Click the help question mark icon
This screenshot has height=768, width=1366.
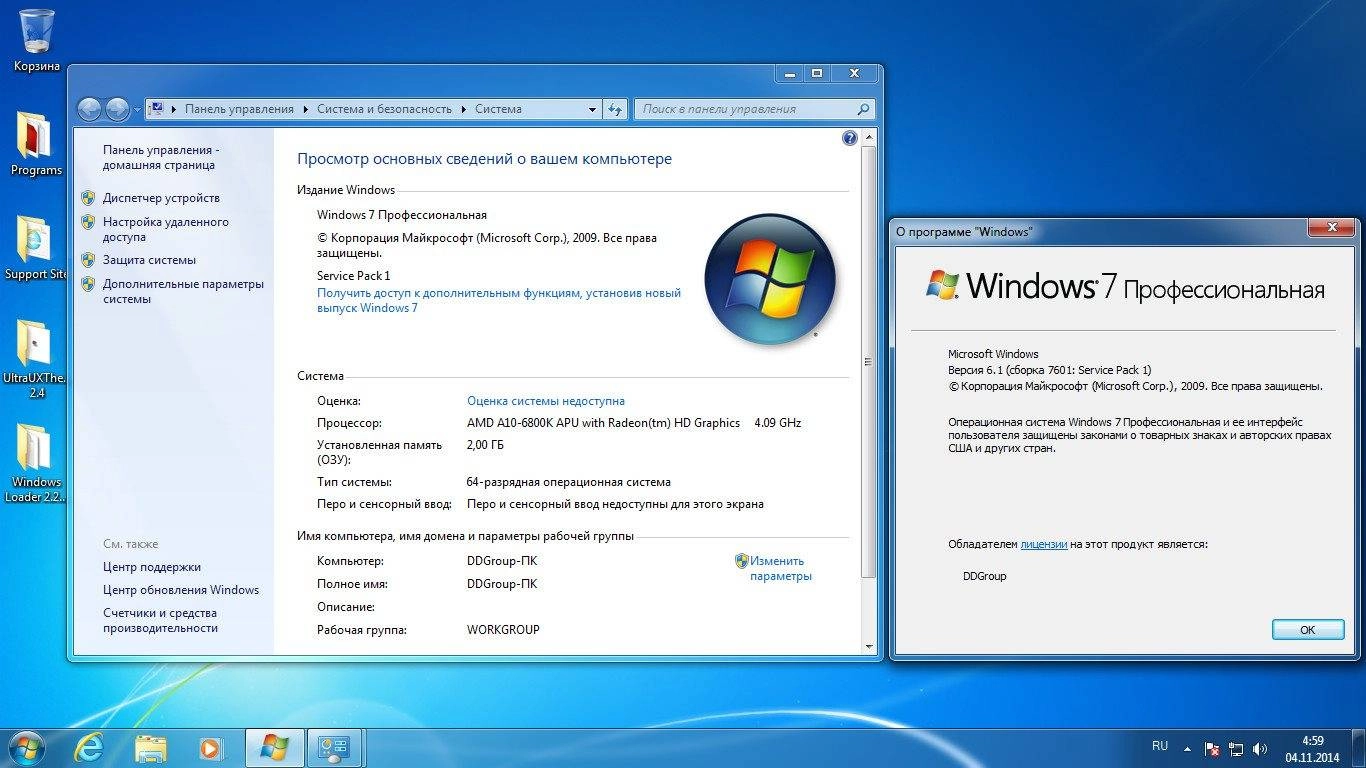[x=849, y=138]
